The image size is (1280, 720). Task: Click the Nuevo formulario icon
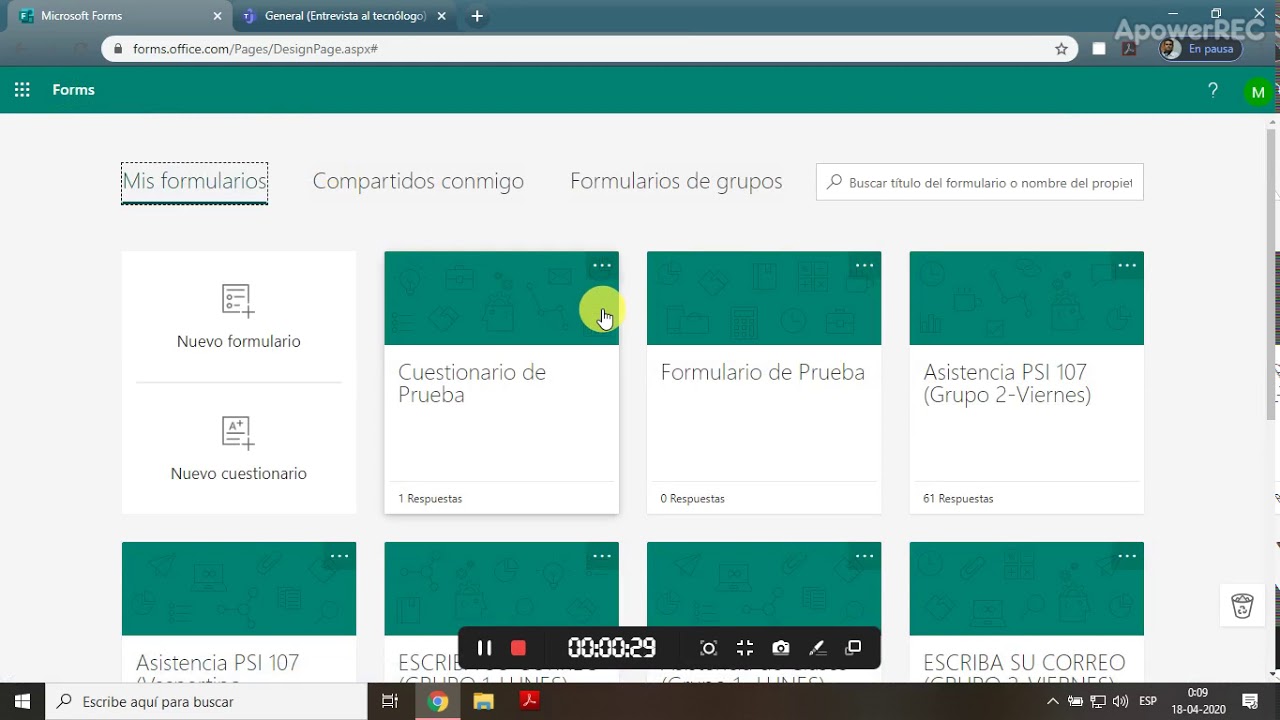pyautogui.click(x=238, y=299)
